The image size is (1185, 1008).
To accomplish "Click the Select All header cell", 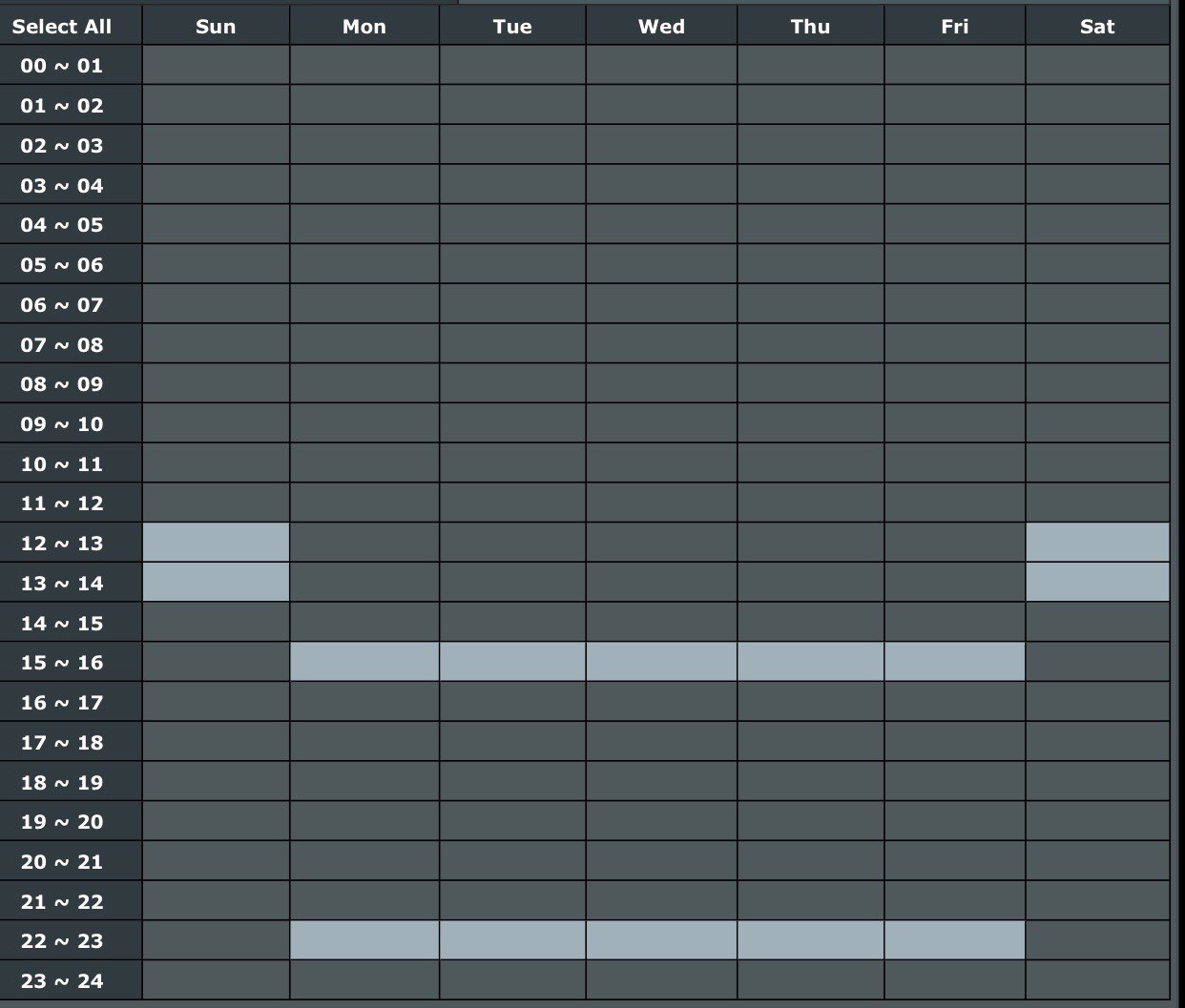I will [x=62, y=27].
